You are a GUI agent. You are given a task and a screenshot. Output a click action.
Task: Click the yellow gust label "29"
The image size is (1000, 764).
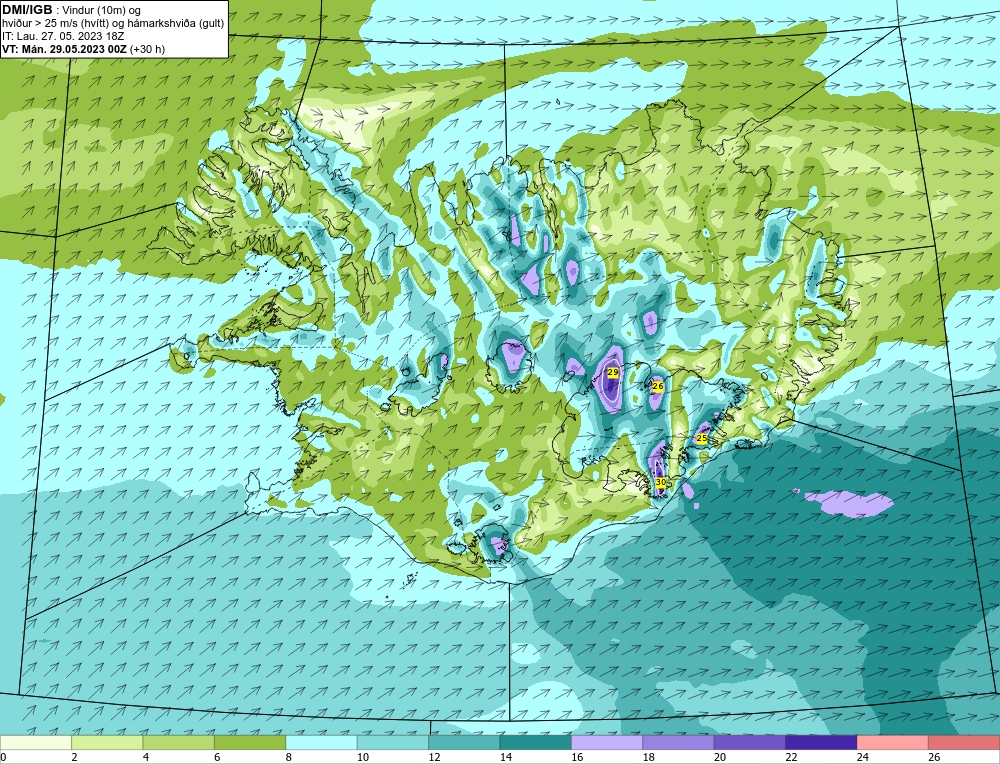tap(613, 372)
